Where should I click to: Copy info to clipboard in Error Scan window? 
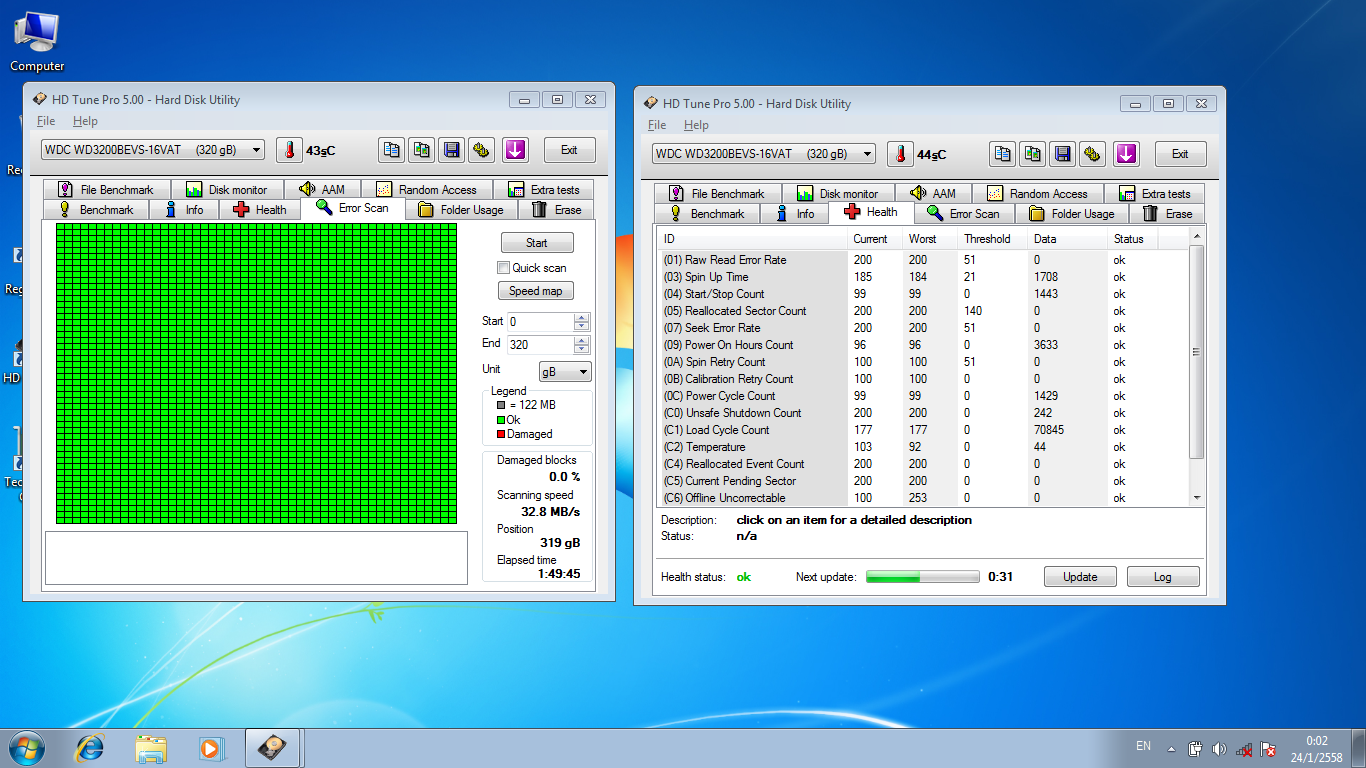(x=392, y=150)
